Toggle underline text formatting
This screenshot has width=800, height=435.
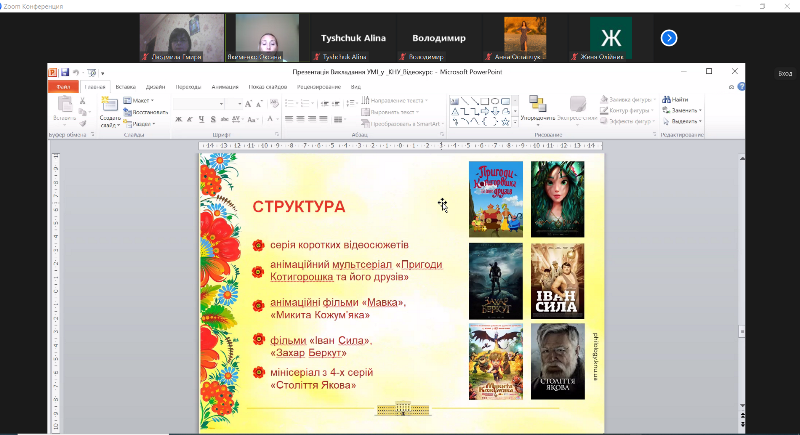click(x=200, y=120)
